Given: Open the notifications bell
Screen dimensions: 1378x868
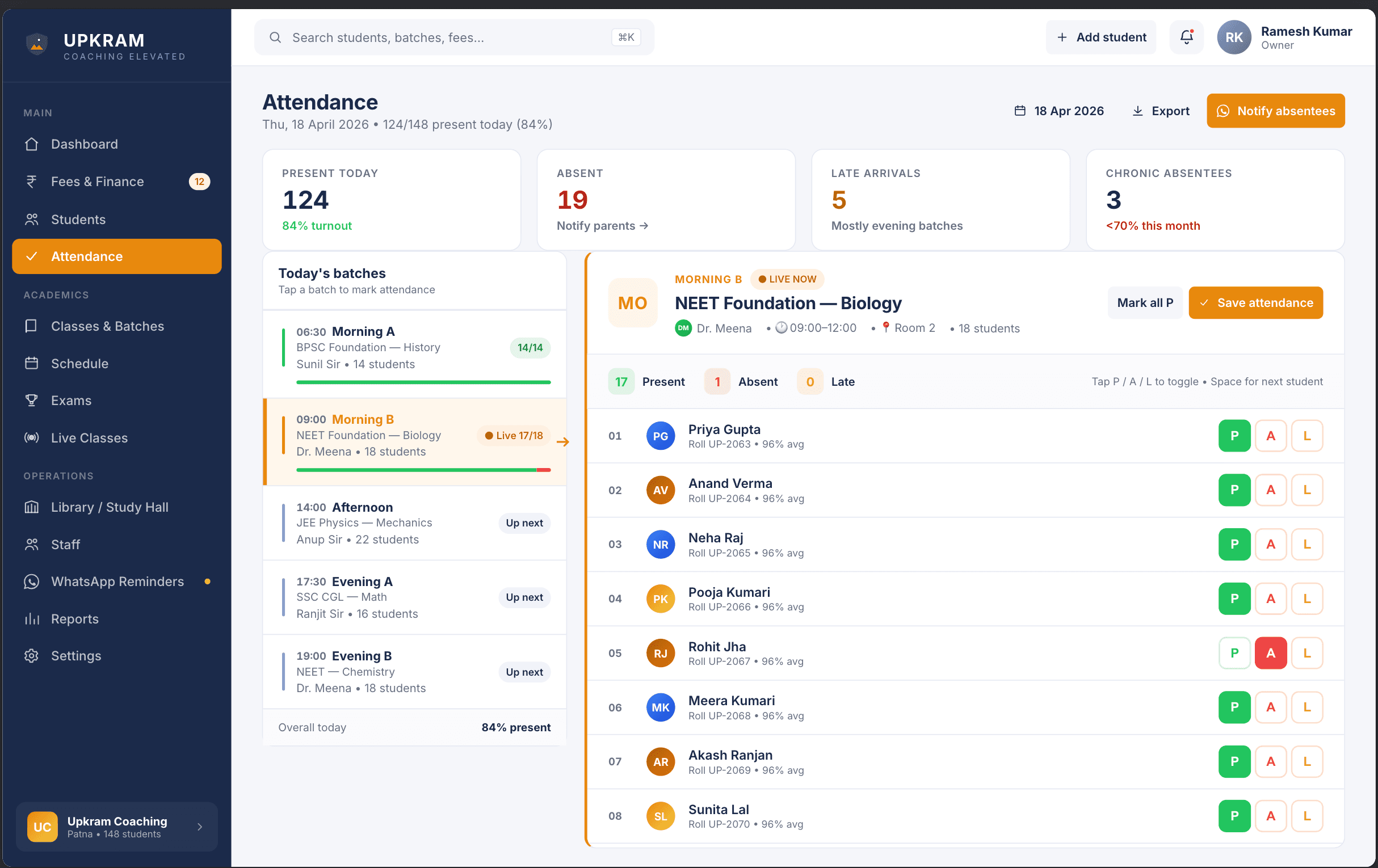Looking at the screenshot, I should (x=1186, y=37).
